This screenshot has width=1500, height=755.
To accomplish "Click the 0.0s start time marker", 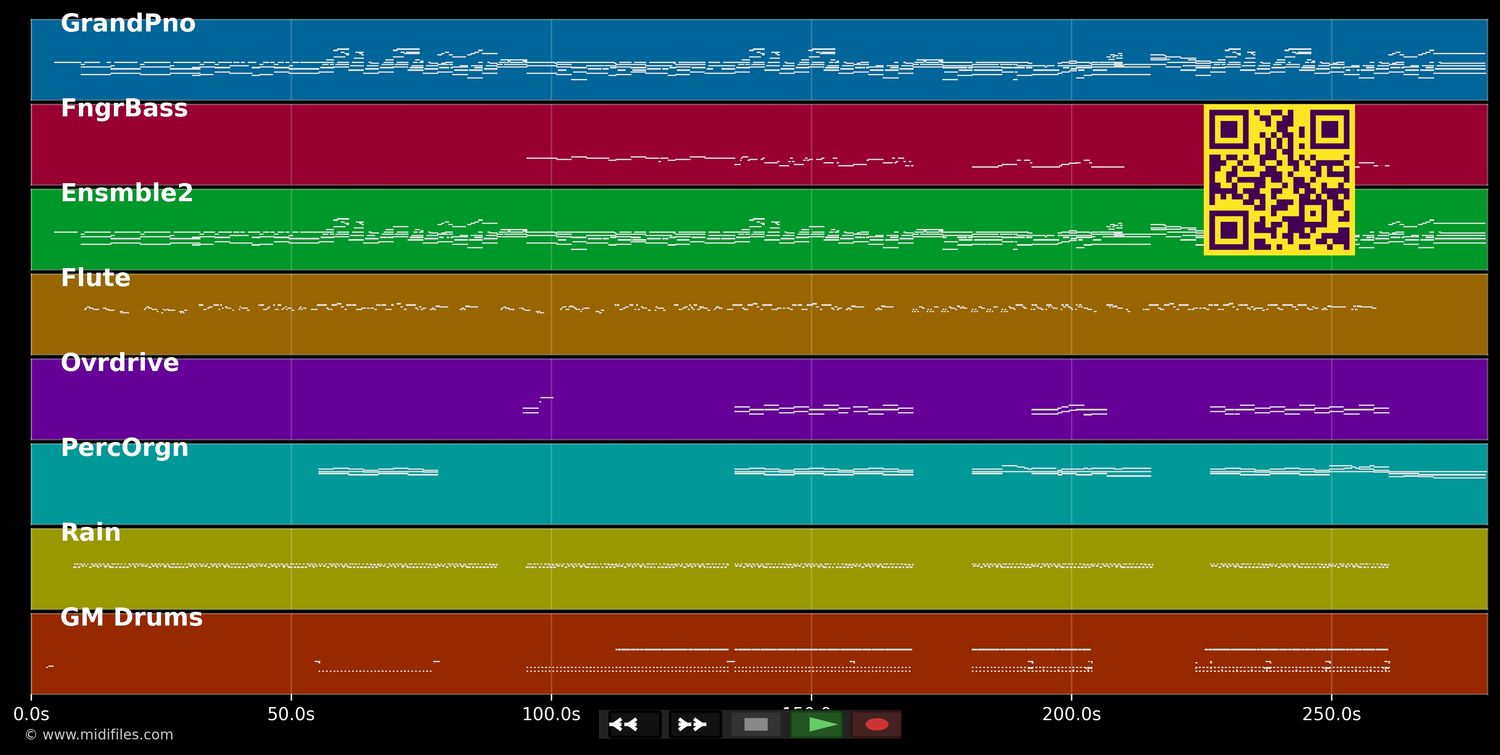I will point(31,714).
